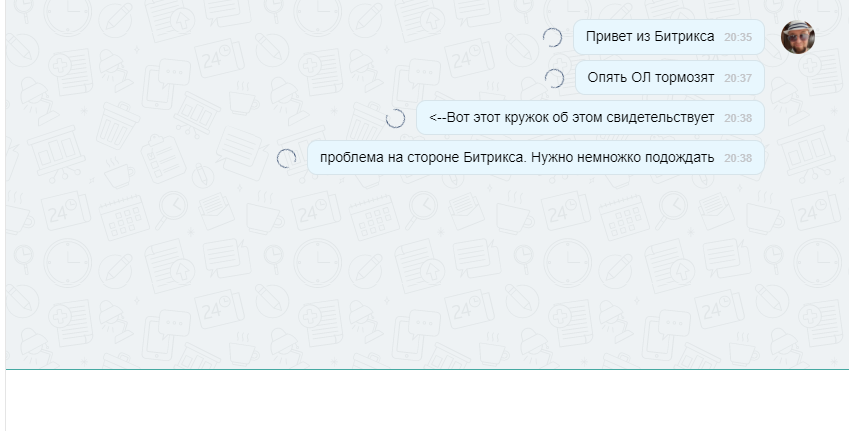This screenshot has width=849, height=431.
Task: Select the message starting with 'проблема на стороне'
Action: coord(535,158)
